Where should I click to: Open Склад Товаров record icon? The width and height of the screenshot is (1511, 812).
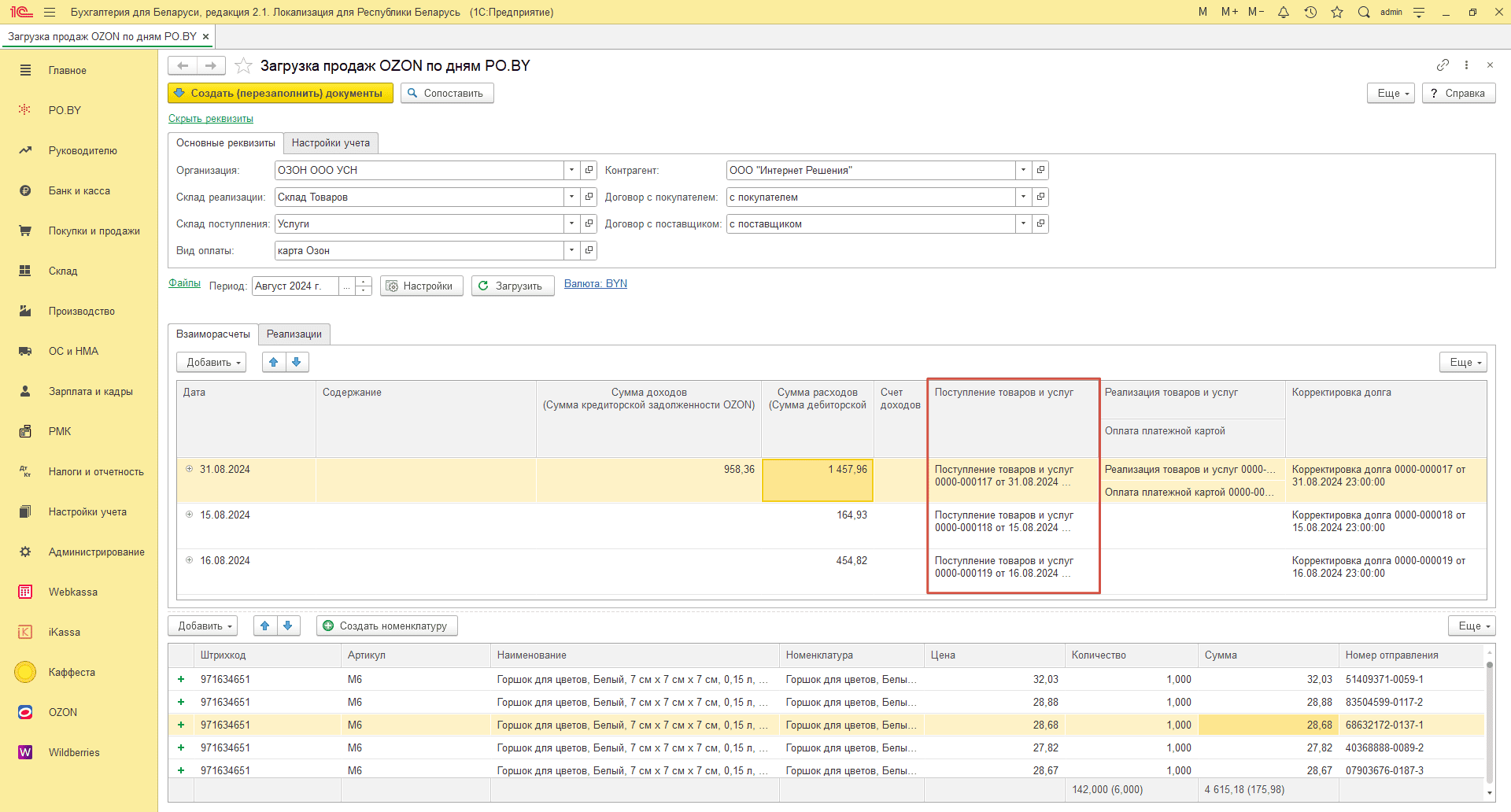coord(589,197)
